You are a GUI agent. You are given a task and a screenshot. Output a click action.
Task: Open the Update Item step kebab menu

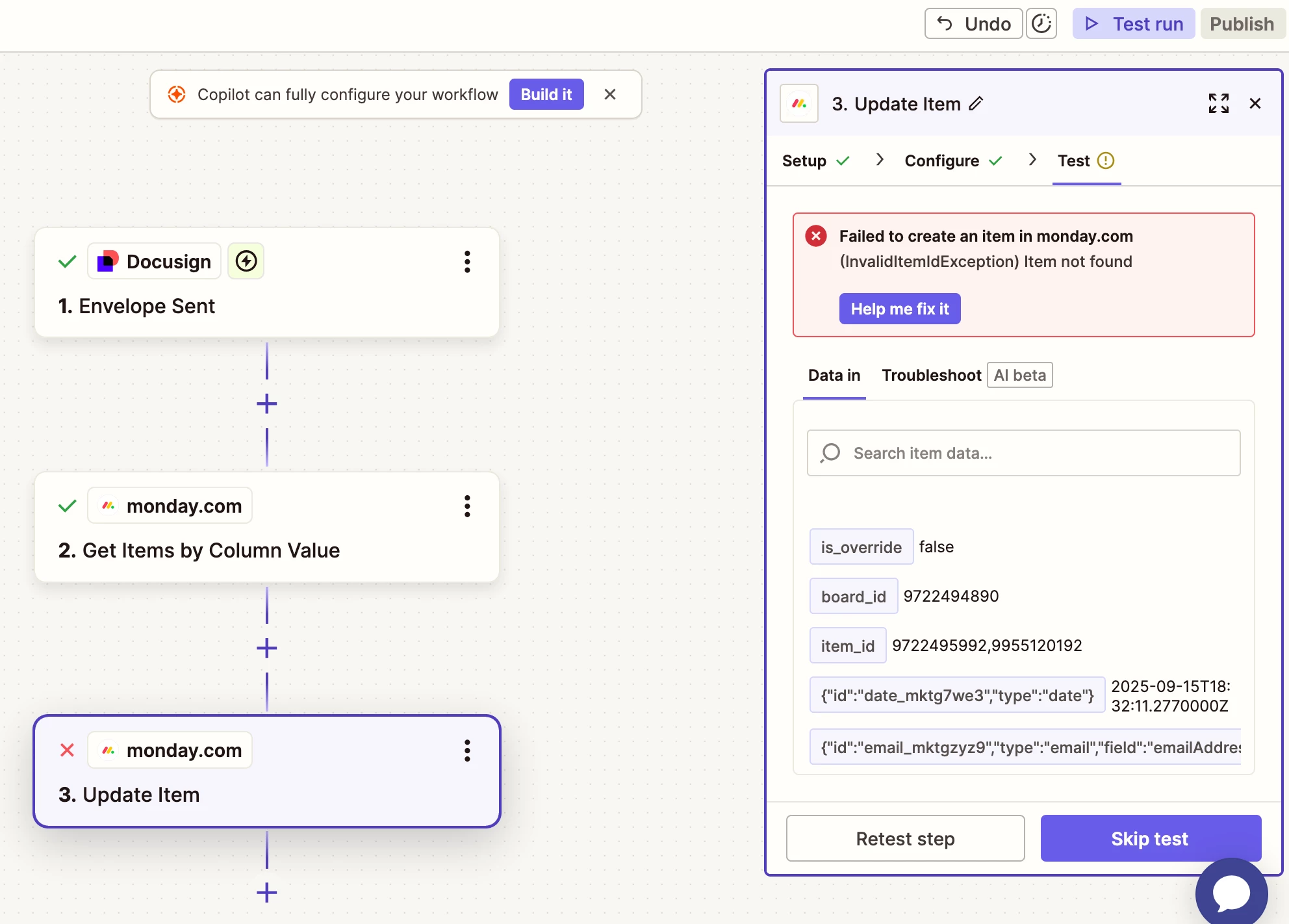point(466,750)
